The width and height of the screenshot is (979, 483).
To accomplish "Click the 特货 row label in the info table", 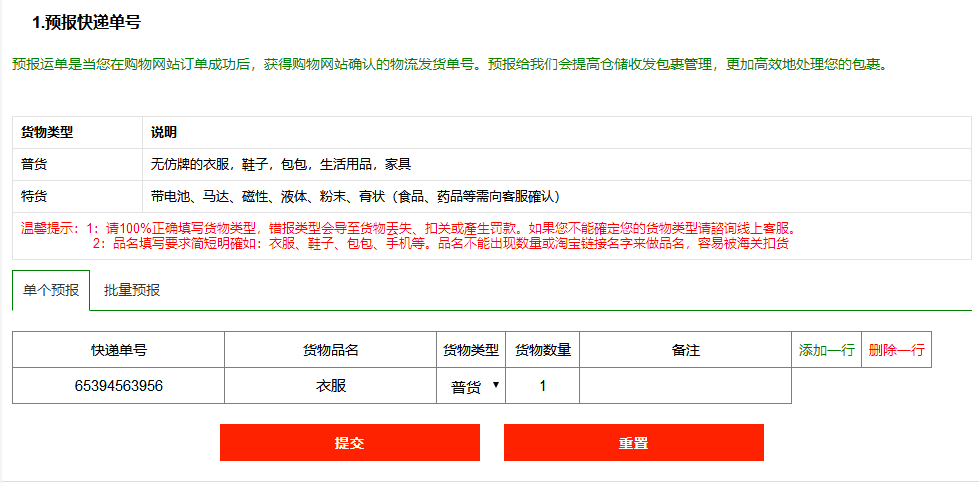I will click(35, 196).
